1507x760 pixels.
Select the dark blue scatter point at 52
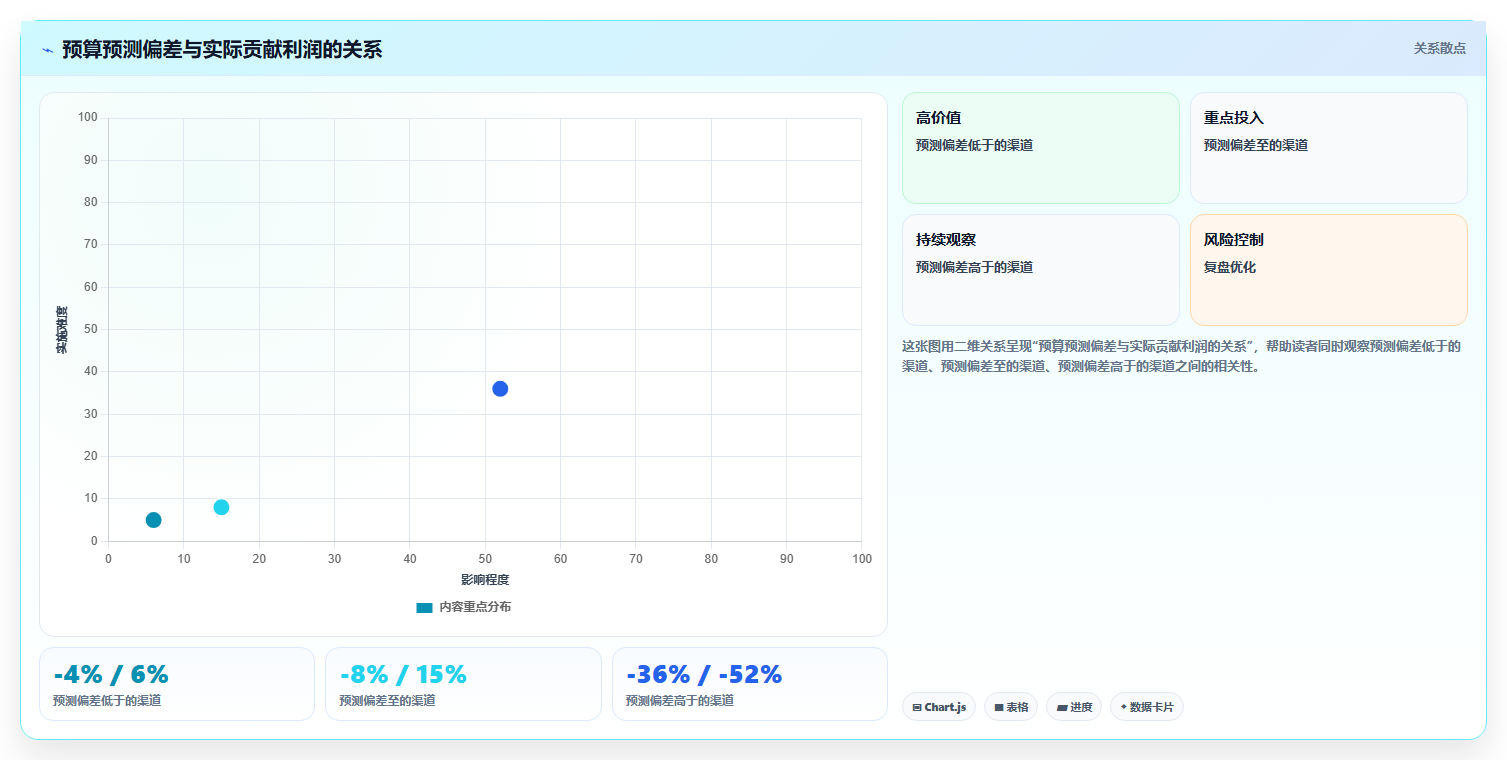point(500,389)
